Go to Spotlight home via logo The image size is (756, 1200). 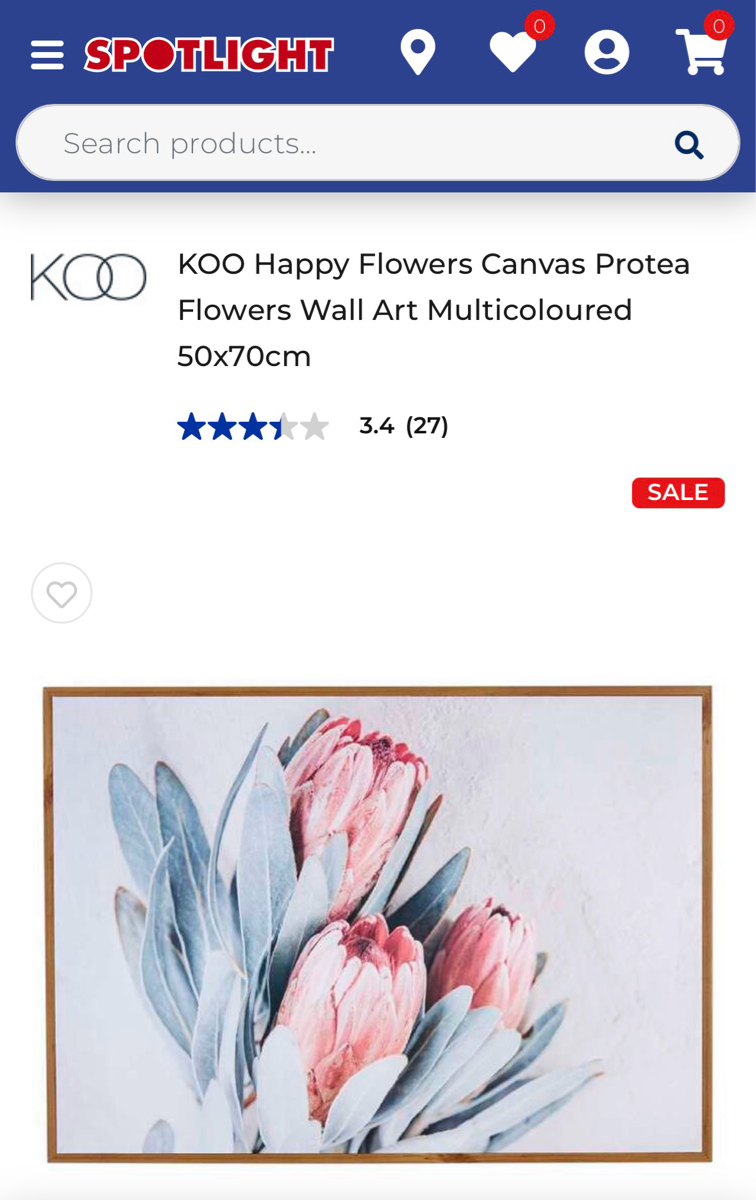(208, 55)
